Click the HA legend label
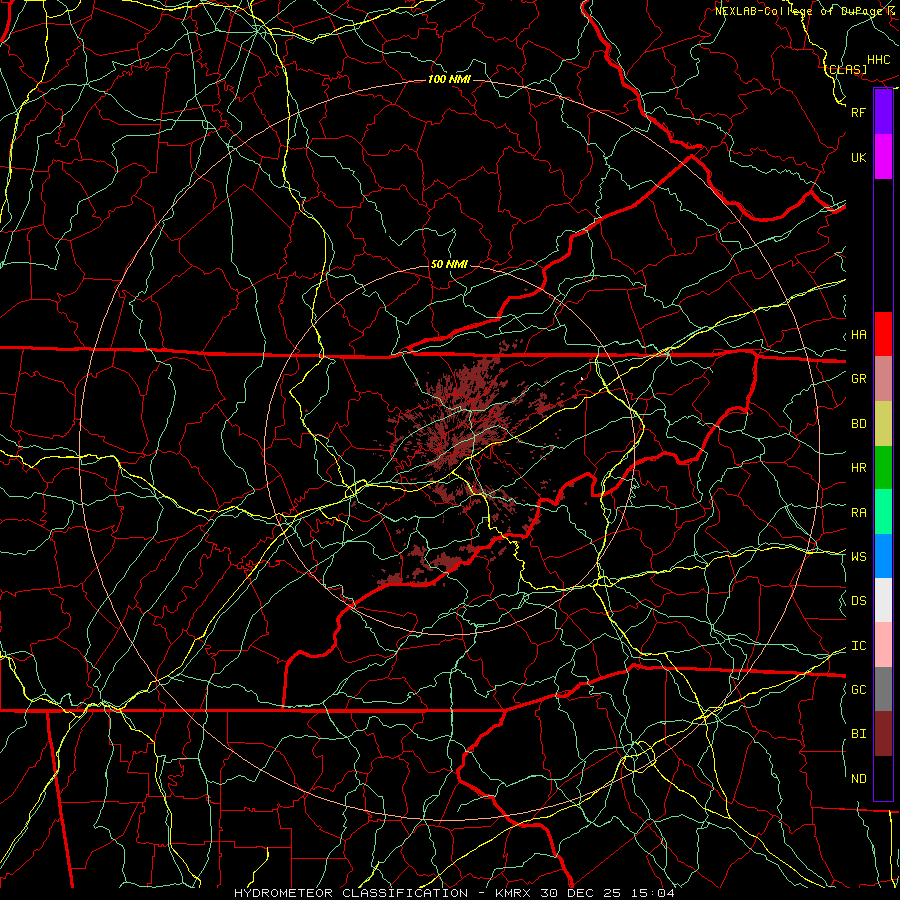The image size is (900, 900). [x=859, y=335]
